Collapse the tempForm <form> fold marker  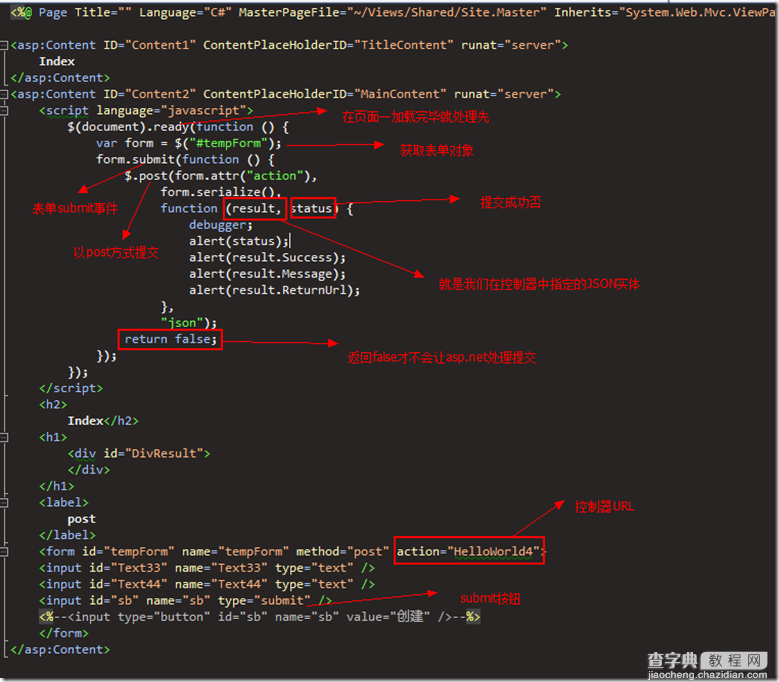coord(3,552)
